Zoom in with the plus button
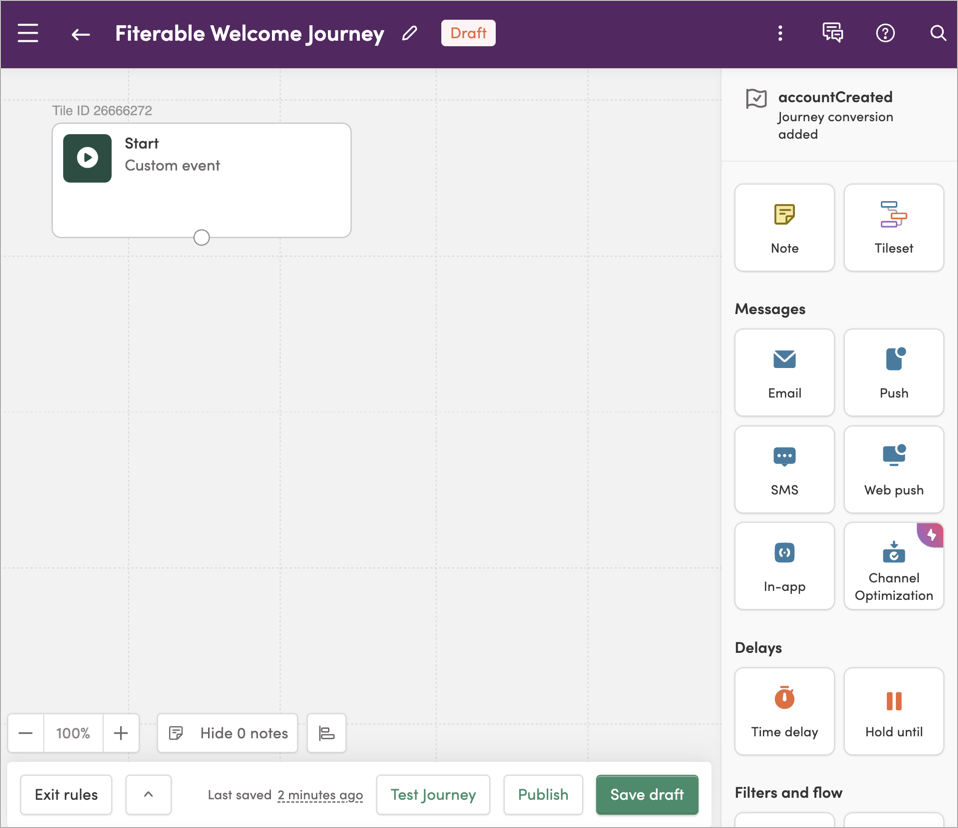The height and width of the screenshot is (828, 958). point(121,733)
